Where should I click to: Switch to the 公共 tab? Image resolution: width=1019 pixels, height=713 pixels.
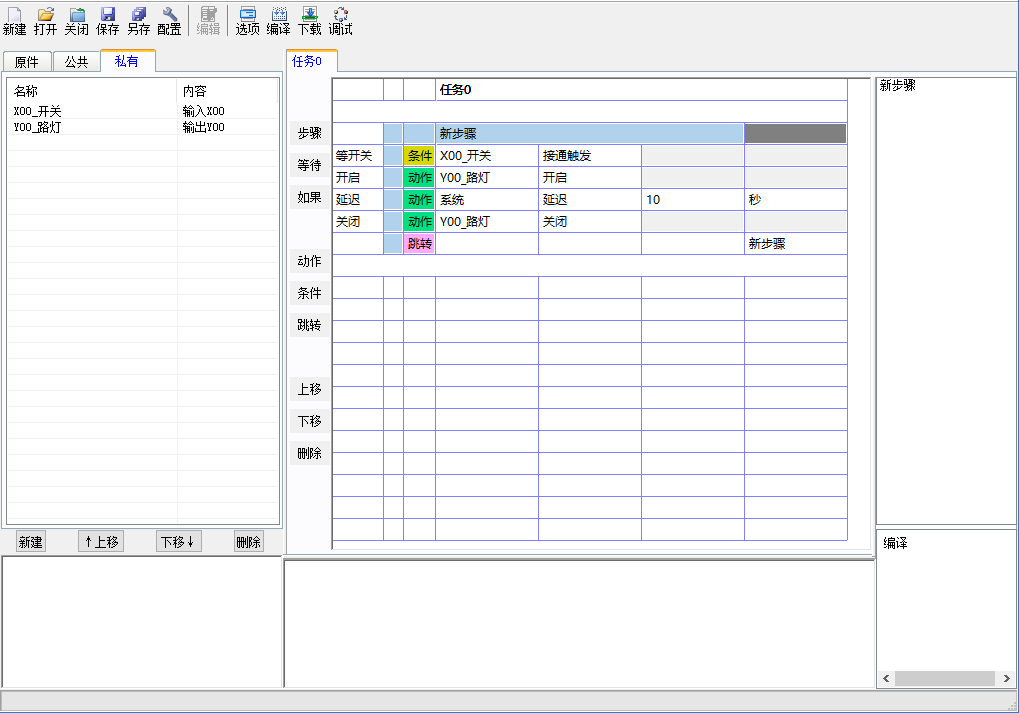pyautogui.click(x=76, y=62)
